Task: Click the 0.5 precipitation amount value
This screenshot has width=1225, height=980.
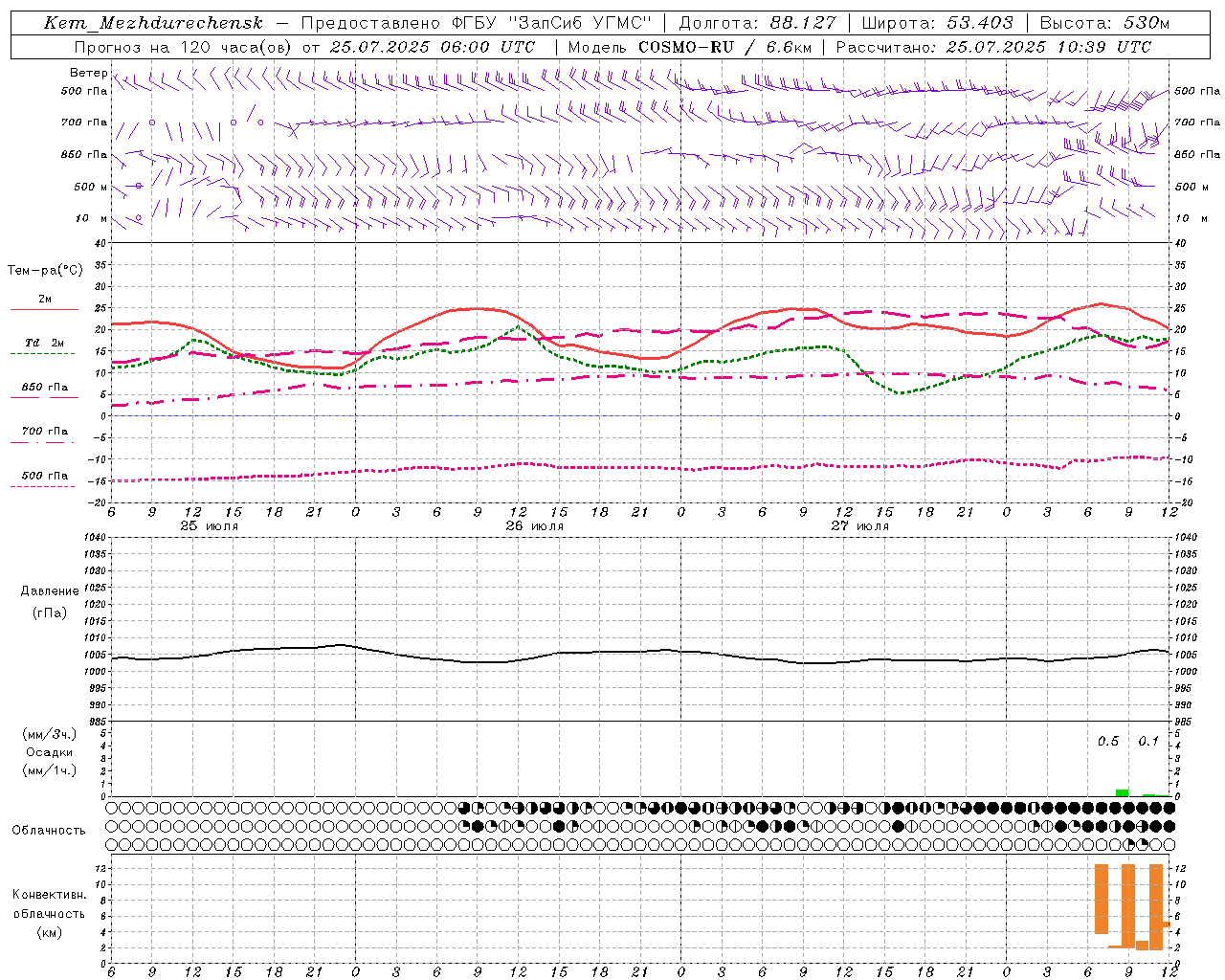Action: tap(1108, 742)
